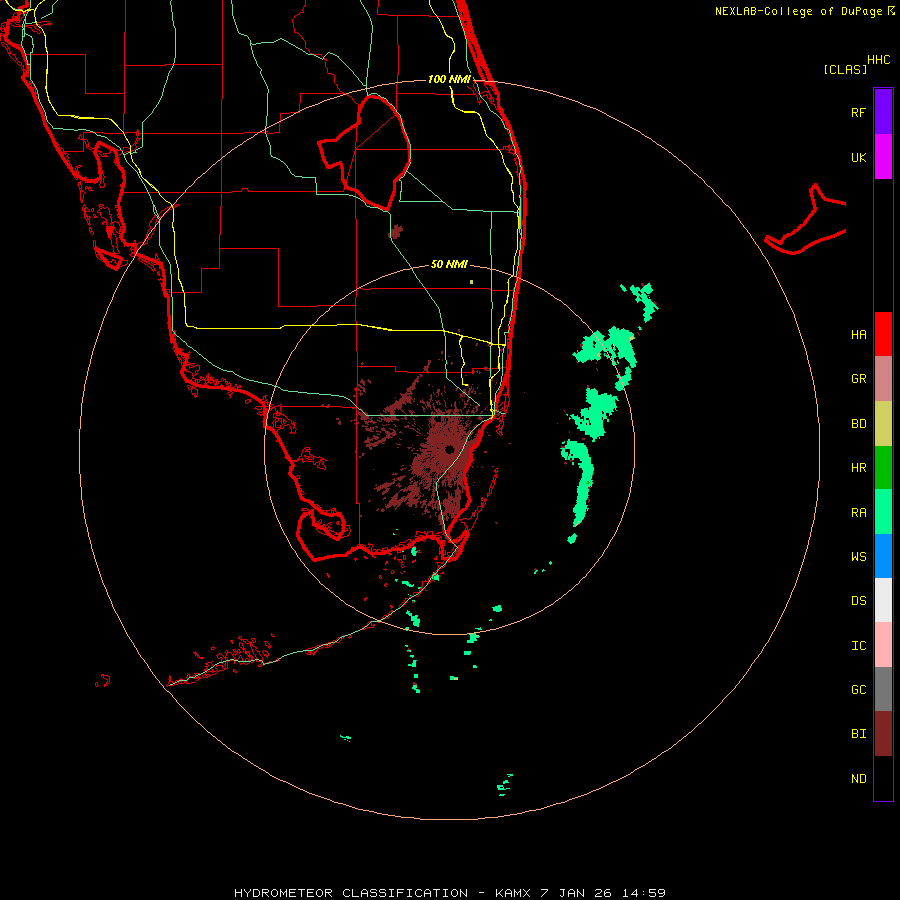Viewport: 900px width, 900px height.
Task: Select the GC gray legend swatch
Action: click(x=883, y=689)
